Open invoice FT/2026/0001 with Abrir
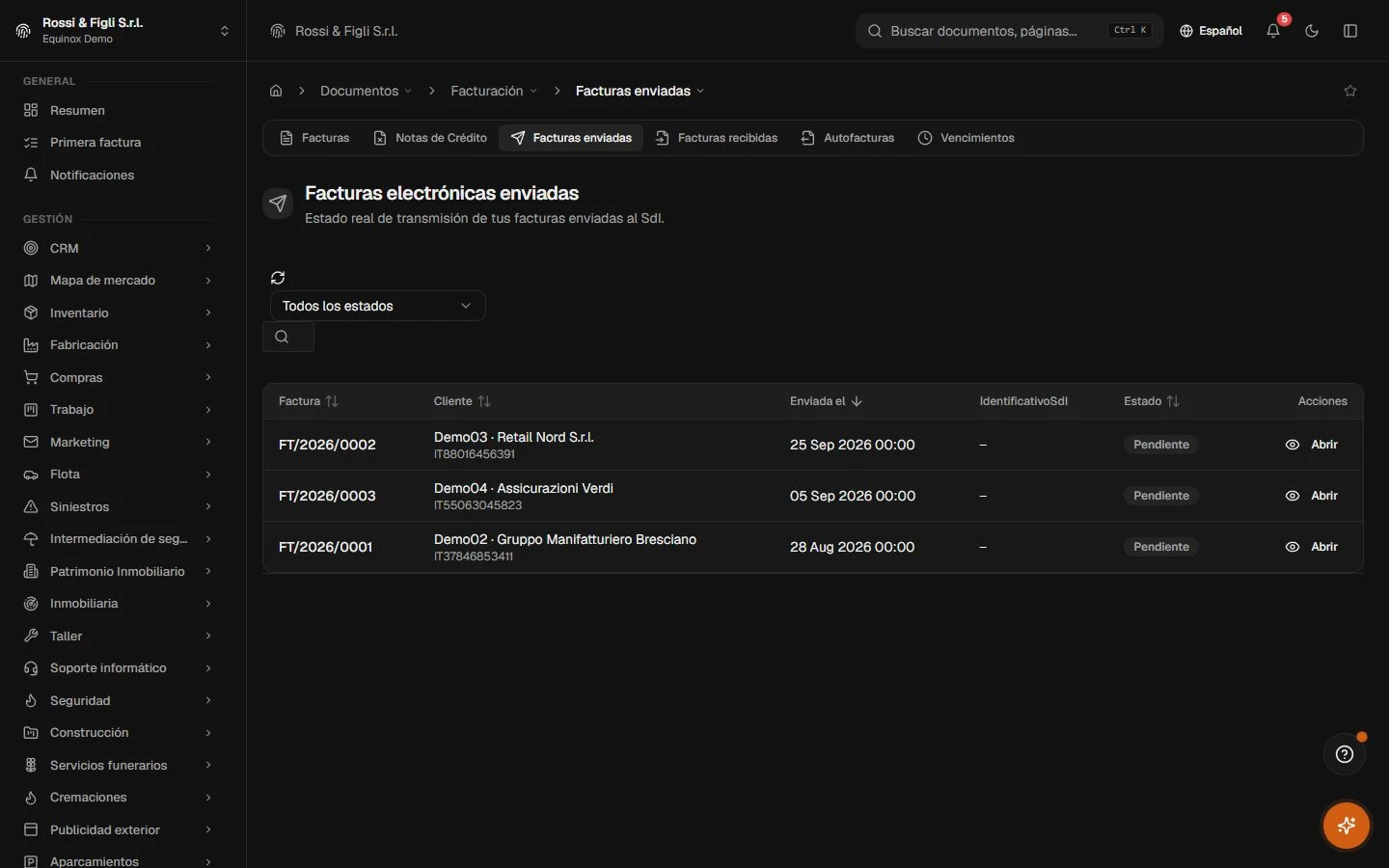1389x868 pixels. (1312, 547)
